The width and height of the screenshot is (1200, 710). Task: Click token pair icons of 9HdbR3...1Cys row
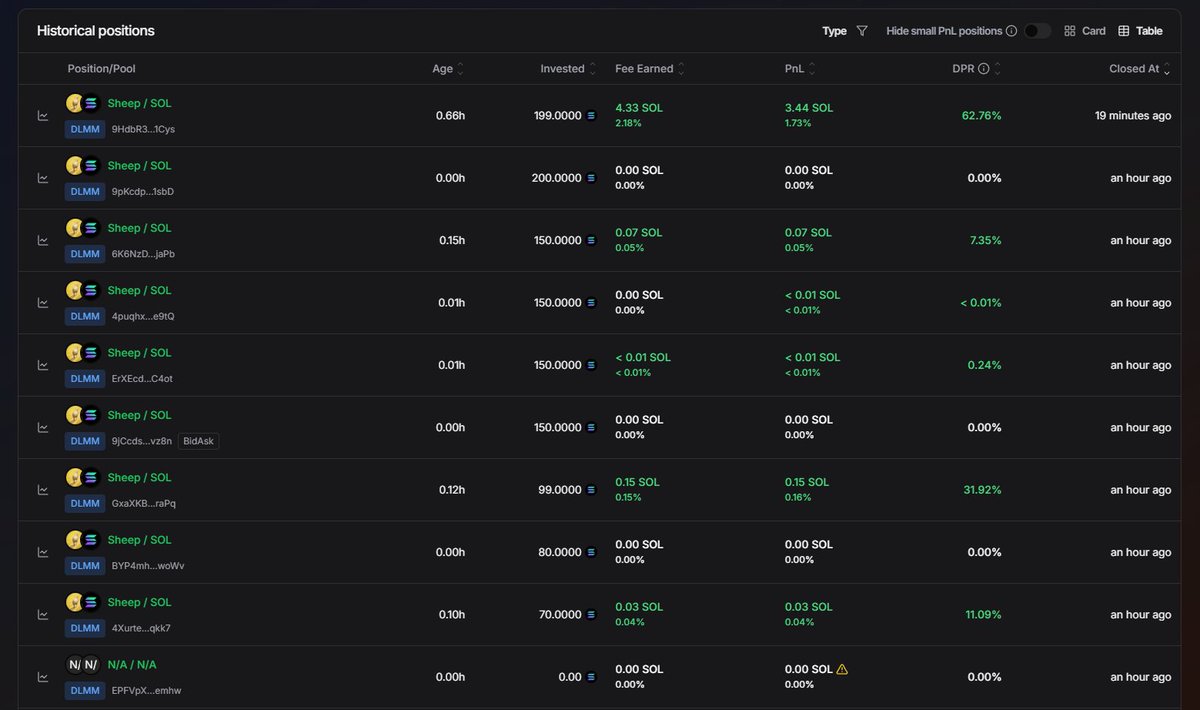tap(83, 103)
